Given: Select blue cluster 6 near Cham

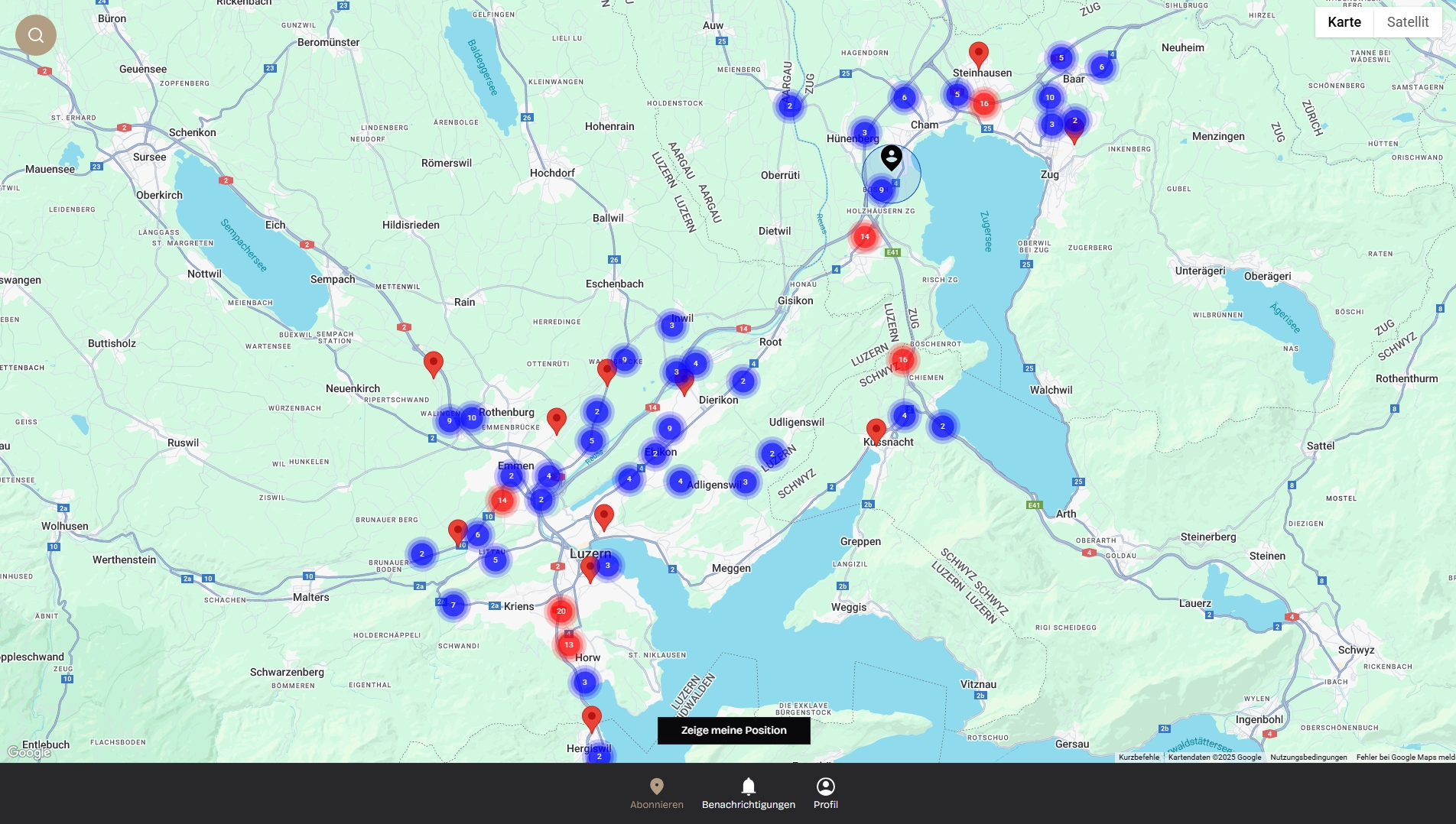Looking at the screenshot, I should point(905,98).
